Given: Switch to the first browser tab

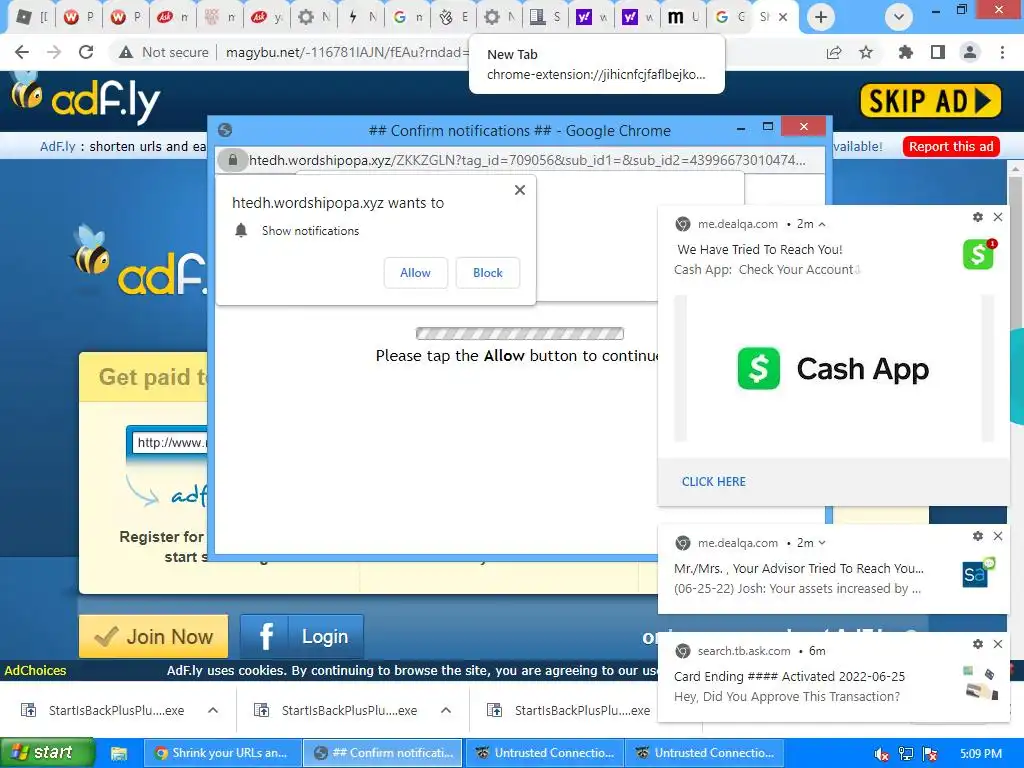Looking at the screenshot, I should (x=31, y=17).
